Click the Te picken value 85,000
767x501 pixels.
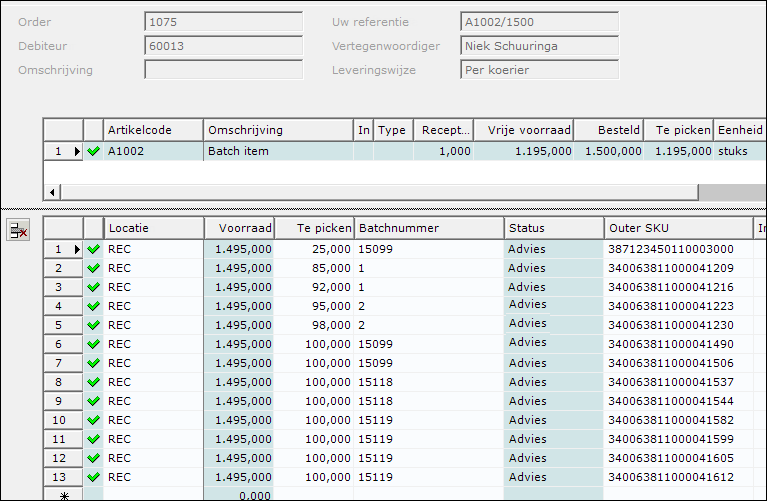pyautogui.click(x=314, y=268)
